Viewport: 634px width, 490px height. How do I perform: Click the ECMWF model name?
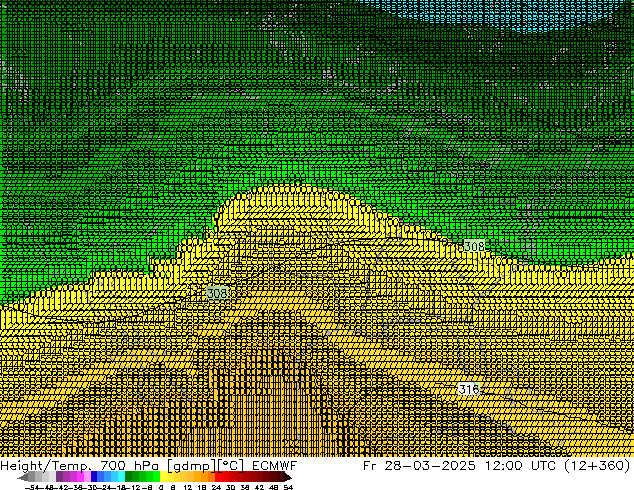tap(275, 466)
